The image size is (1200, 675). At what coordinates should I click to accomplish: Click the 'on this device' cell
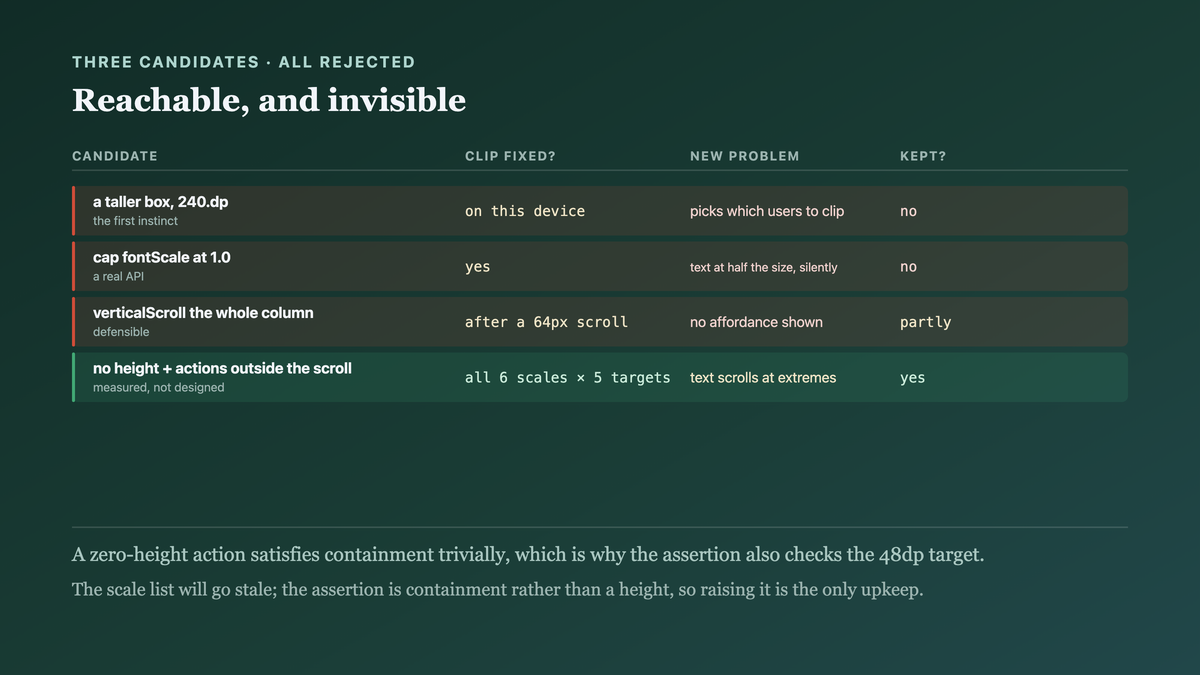[x=525, y=211]
